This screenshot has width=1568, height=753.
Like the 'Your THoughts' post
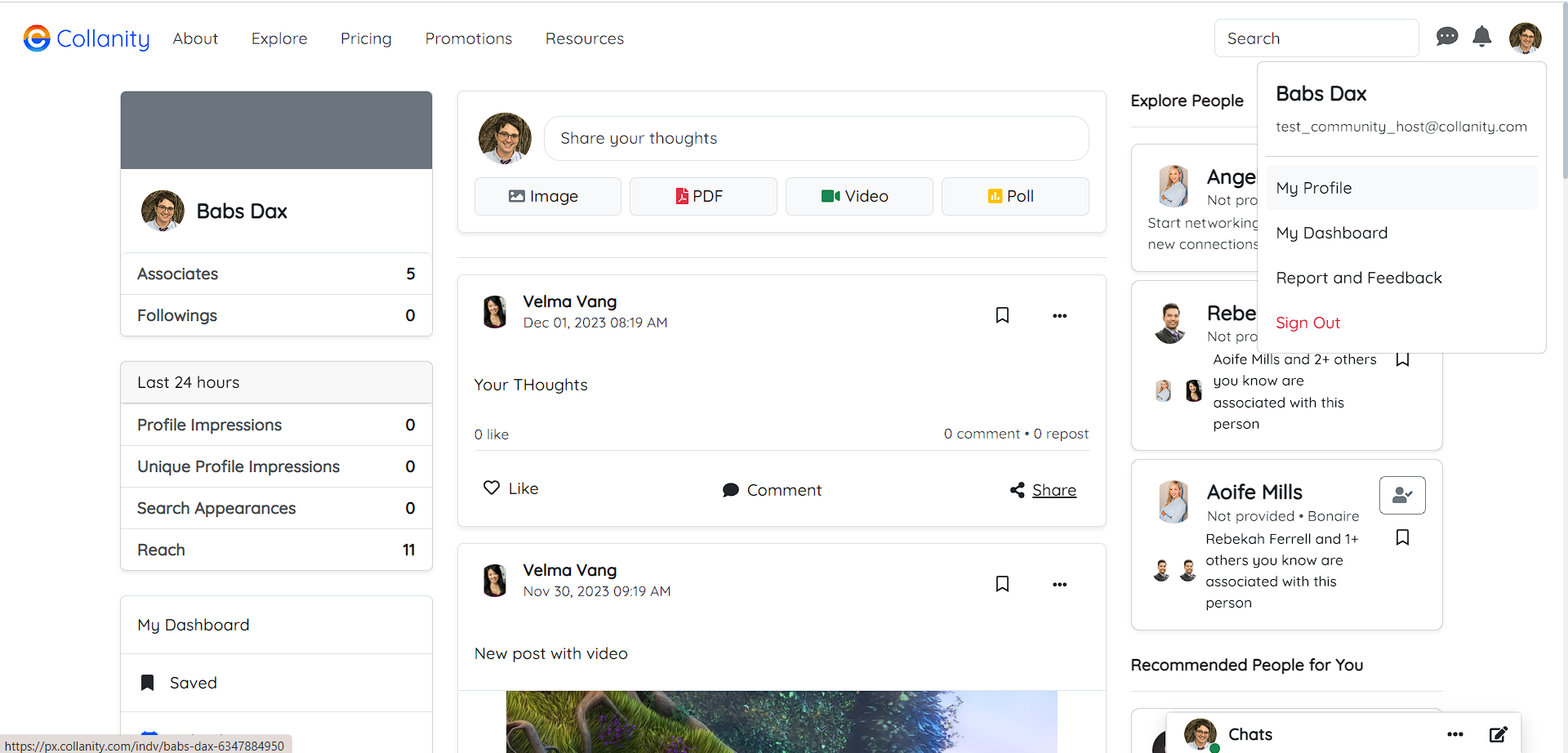[511, 488]
